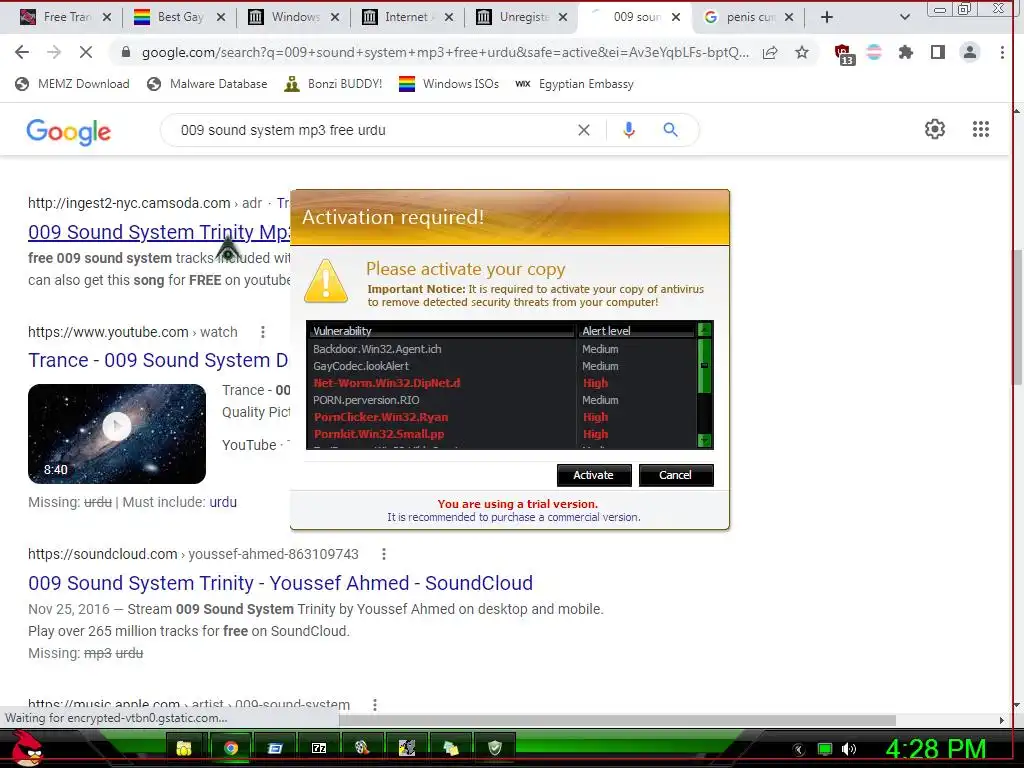1024x768 pixels.
Task: Open options for the Apple Music result
Action: tap(374, 705)
